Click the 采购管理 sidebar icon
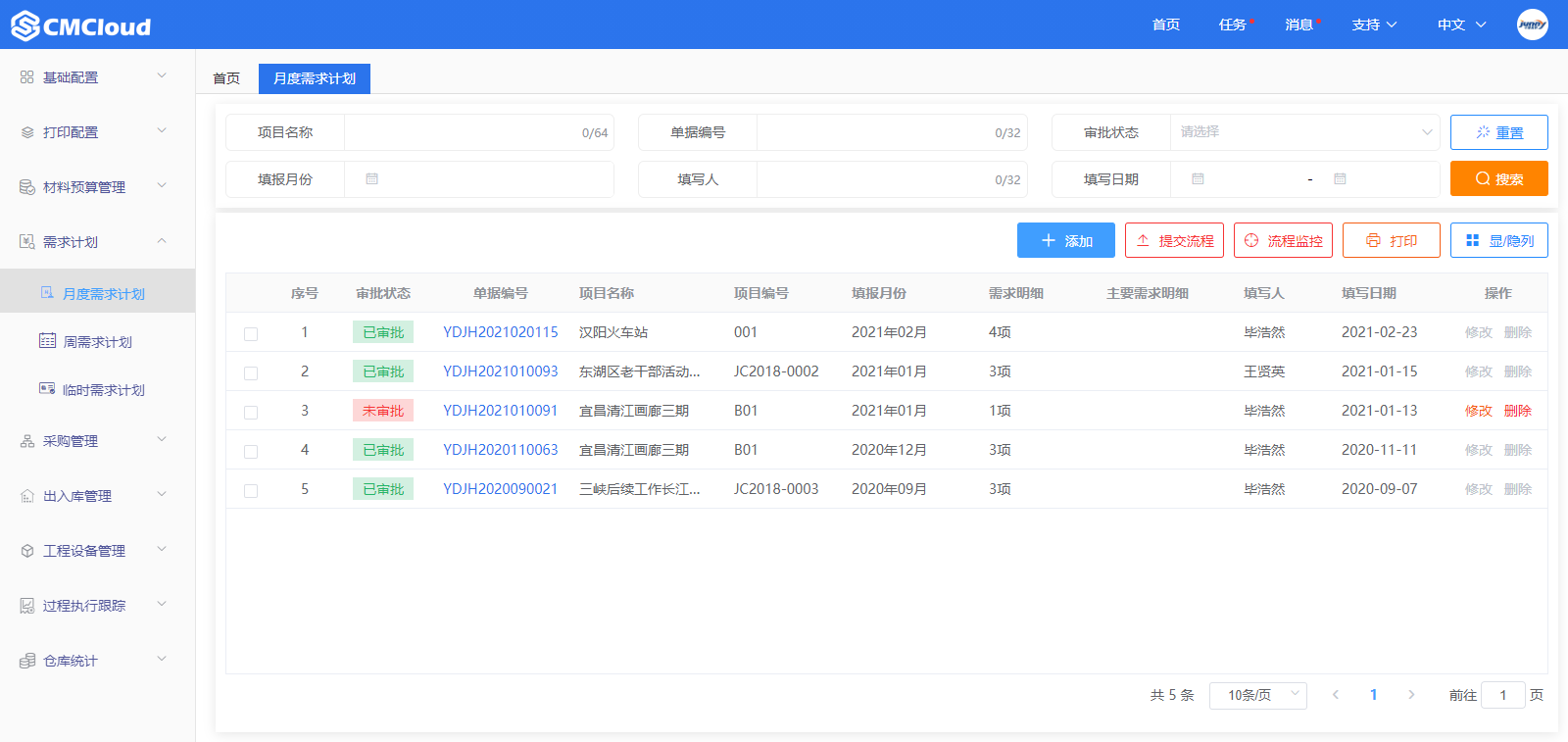Viewport: 1568px width, 742px height. (x=27, y=441)
